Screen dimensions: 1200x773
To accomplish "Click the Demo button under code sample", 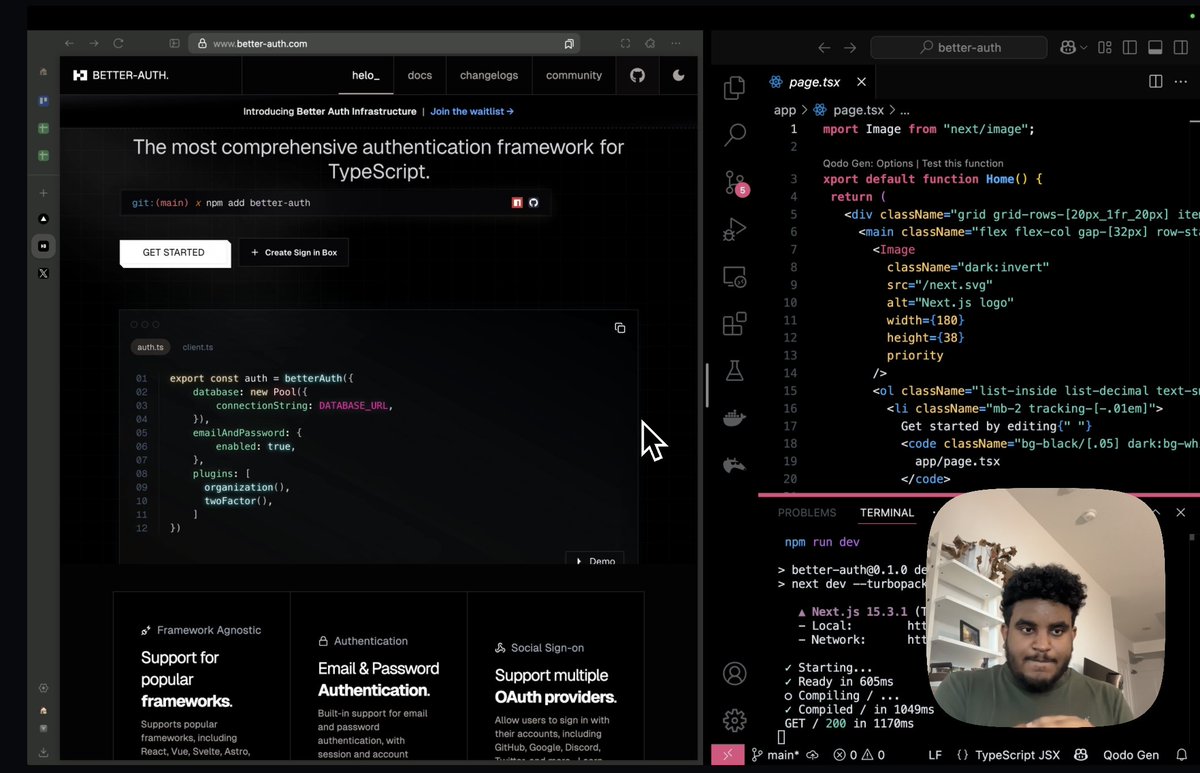I will pyautogui.click(x=595, y=561).
